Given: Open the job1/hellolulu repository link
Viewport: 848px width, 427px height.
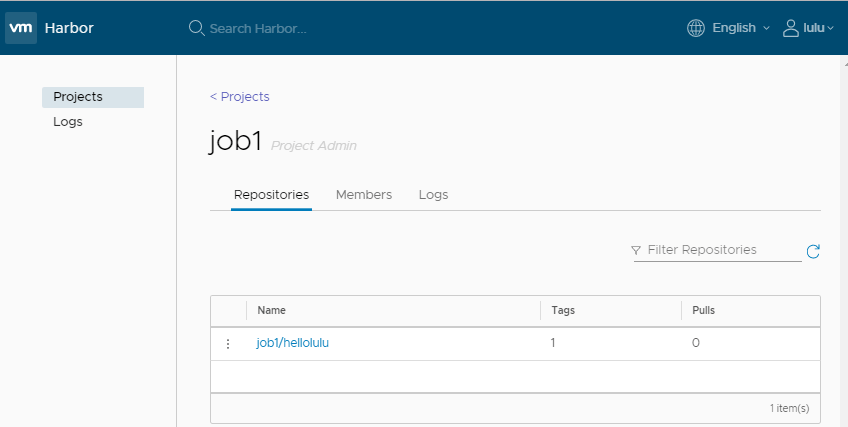Looking at the screenshot, I should tap(293, 343).
